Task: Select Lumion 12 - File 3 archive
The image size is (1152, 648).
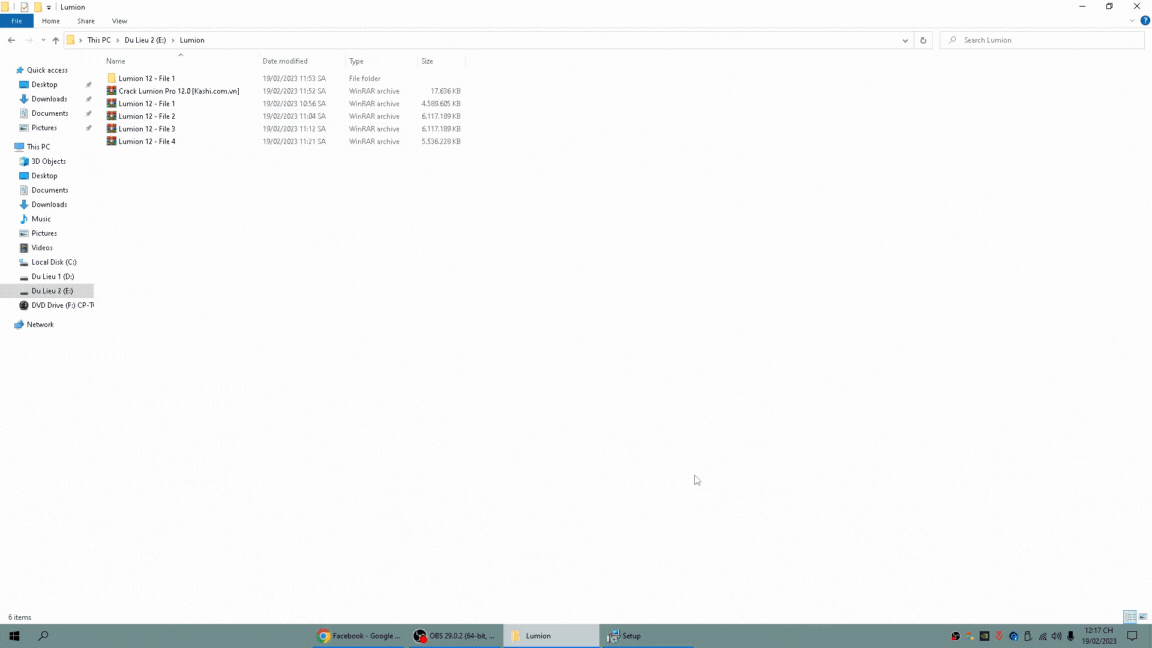Action: (x=146, y=129)
